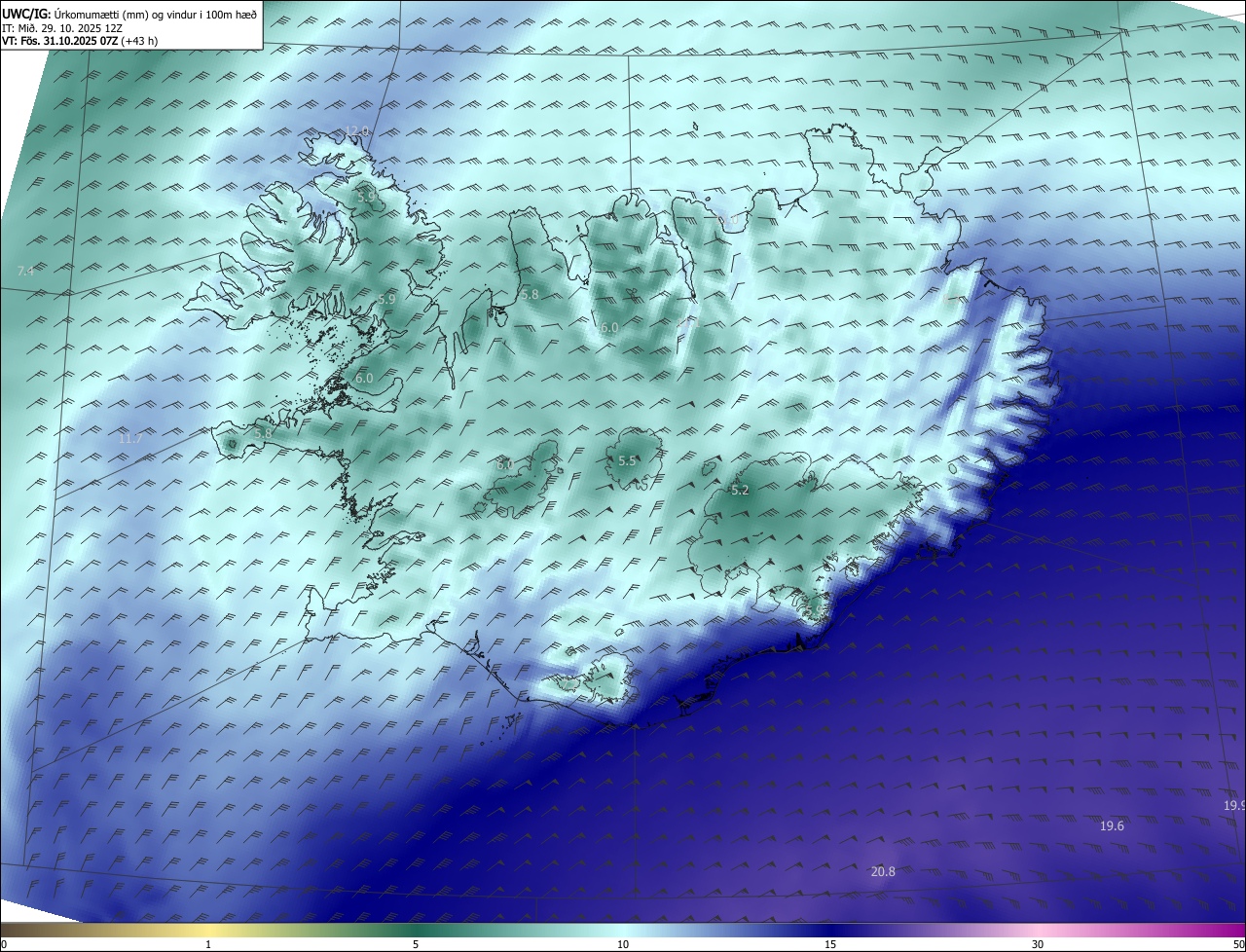
Task: Click the 11.7 value label on the map
Action: [130, 439]
